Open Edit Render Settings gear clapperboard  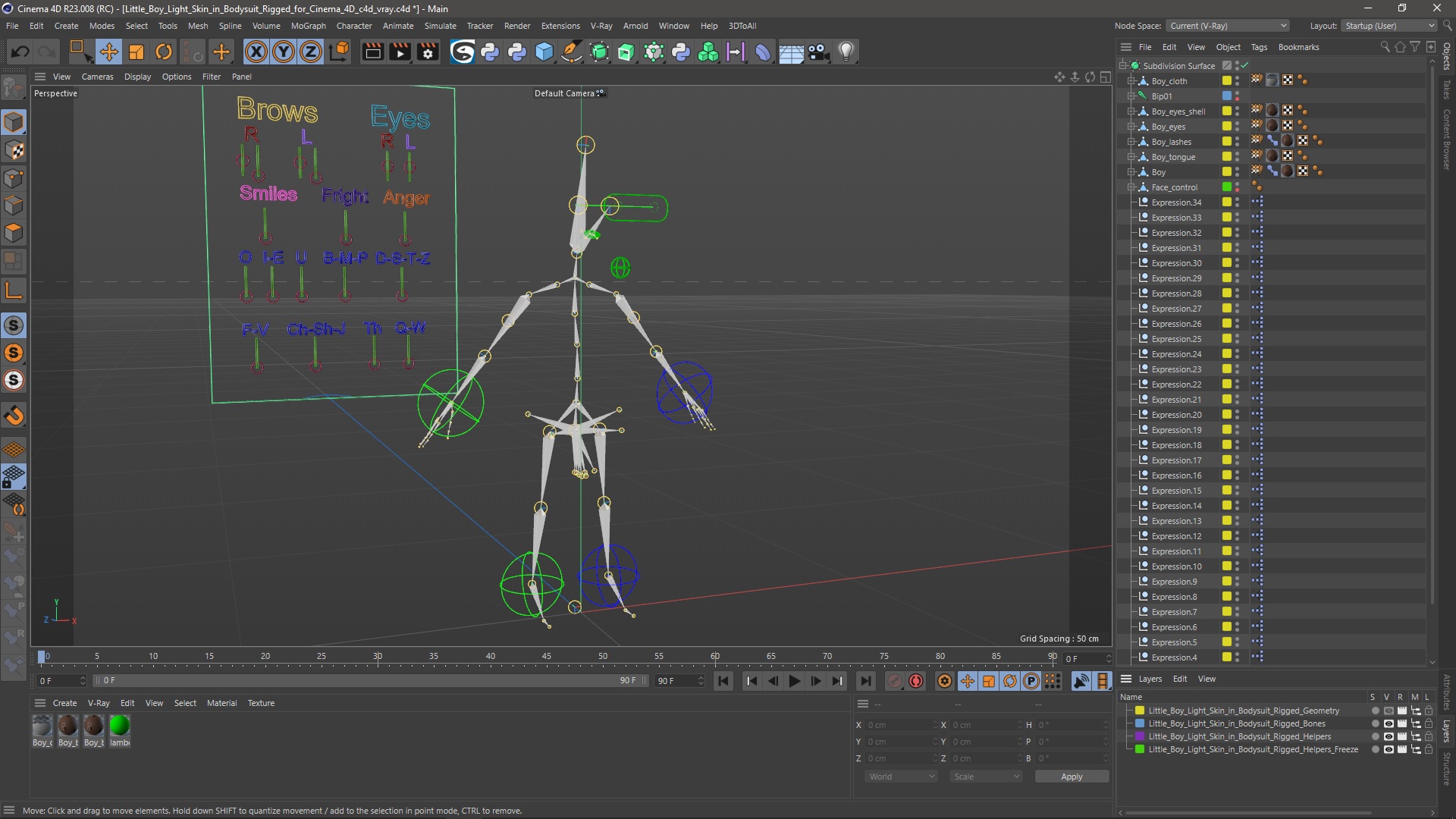(x=428, y=52)
